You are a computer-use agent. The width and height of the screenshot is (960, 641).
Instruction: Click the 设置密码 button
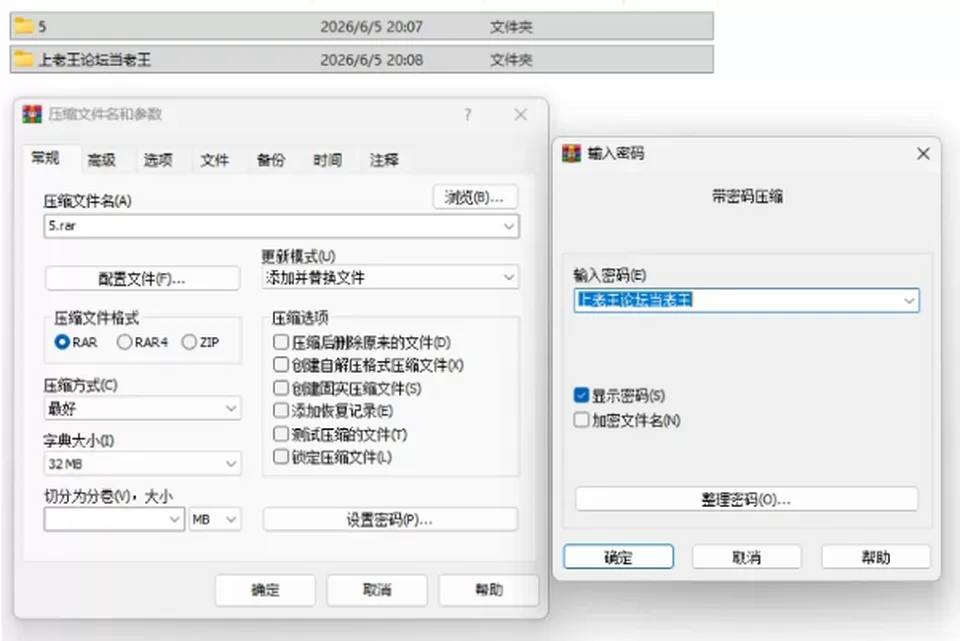click(390, 520)
